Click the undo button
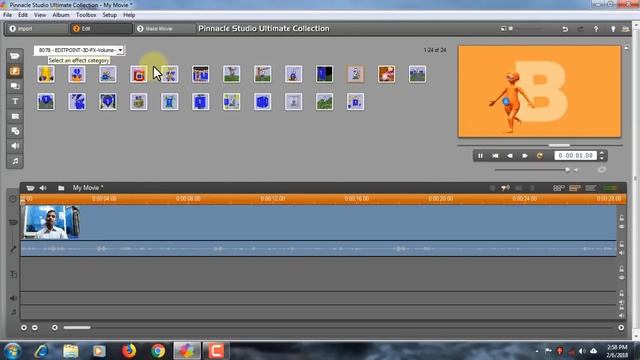 click(x=565, y=29)
